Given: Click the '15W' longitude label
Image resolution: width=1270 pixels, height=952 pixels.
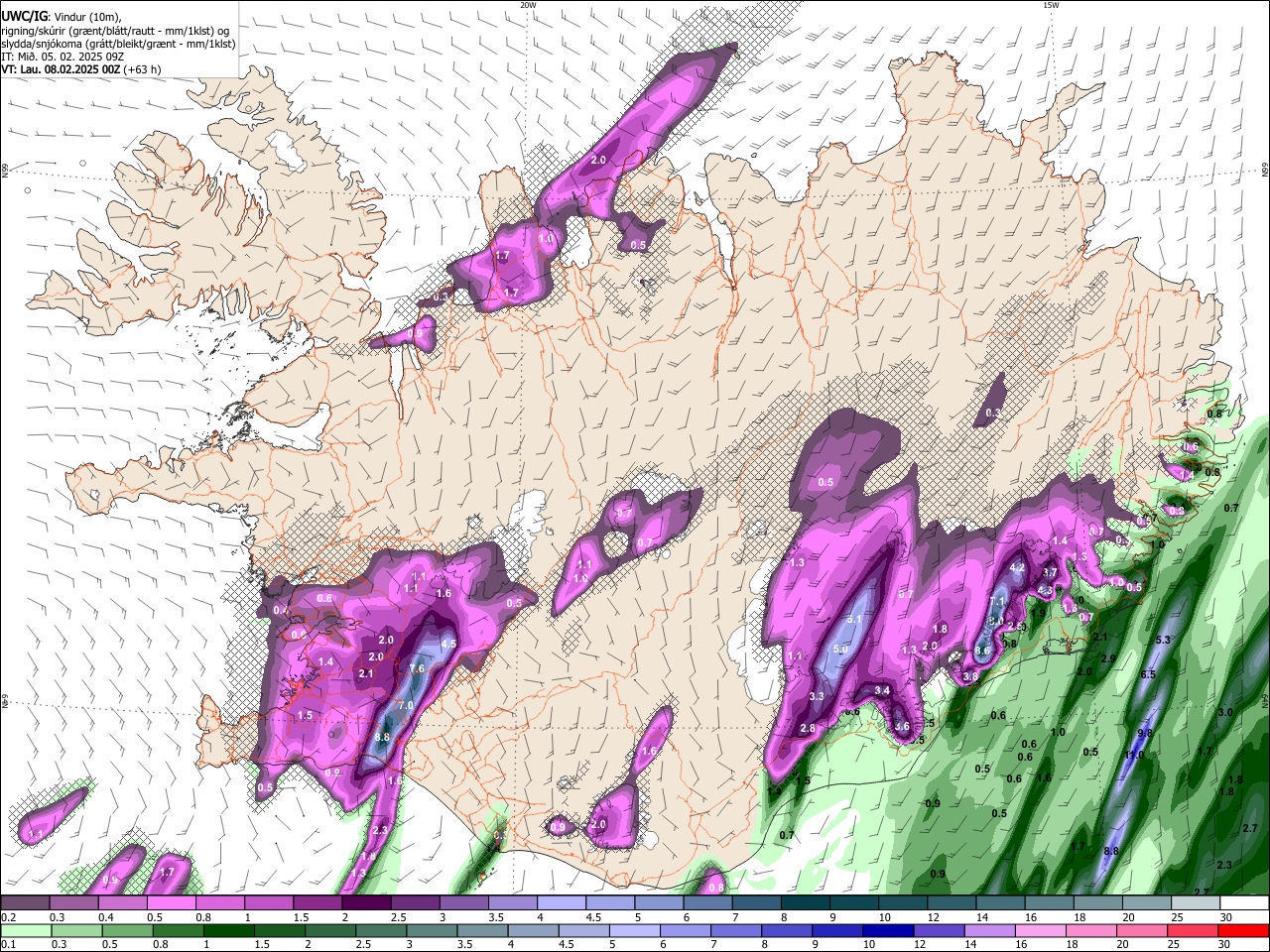Looking at the screenshot, I should [1051, 5].
